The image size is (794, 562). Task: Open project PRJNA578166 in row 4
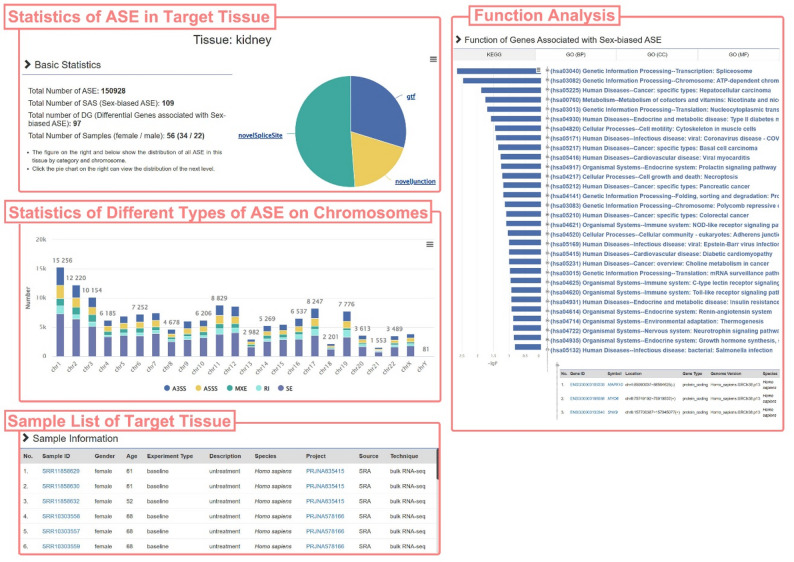[325, 516]
